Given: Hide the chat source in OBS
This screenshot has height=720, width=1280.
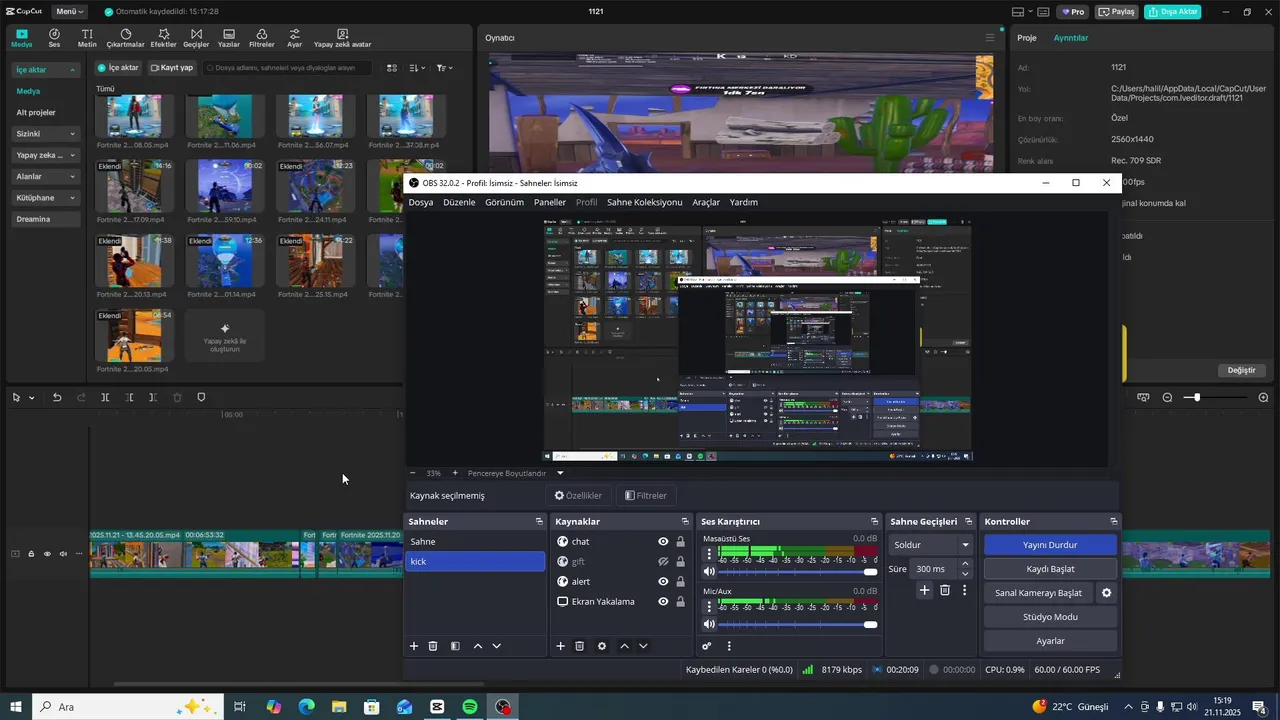Looking at the screenshot, I should pos(663,541).
